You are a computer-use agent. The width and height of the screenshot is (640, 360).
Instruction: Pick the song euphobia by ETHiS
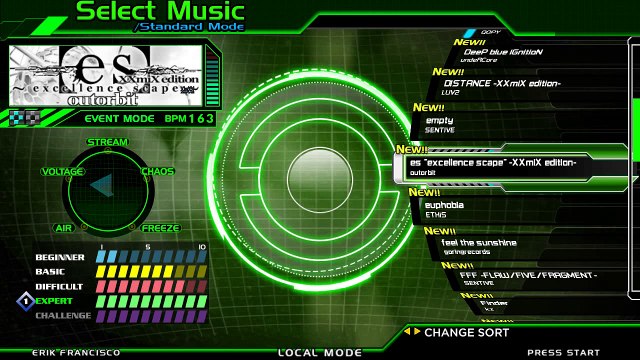point(444,205)
